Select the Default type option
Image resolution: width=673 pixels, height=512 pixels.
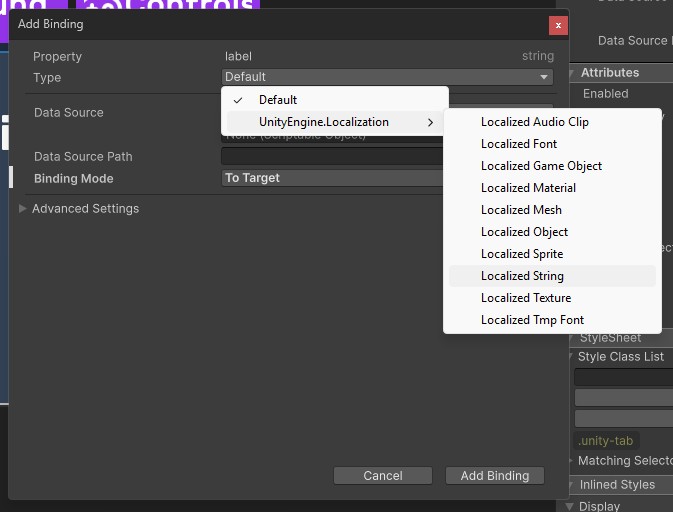pos(277,100)
